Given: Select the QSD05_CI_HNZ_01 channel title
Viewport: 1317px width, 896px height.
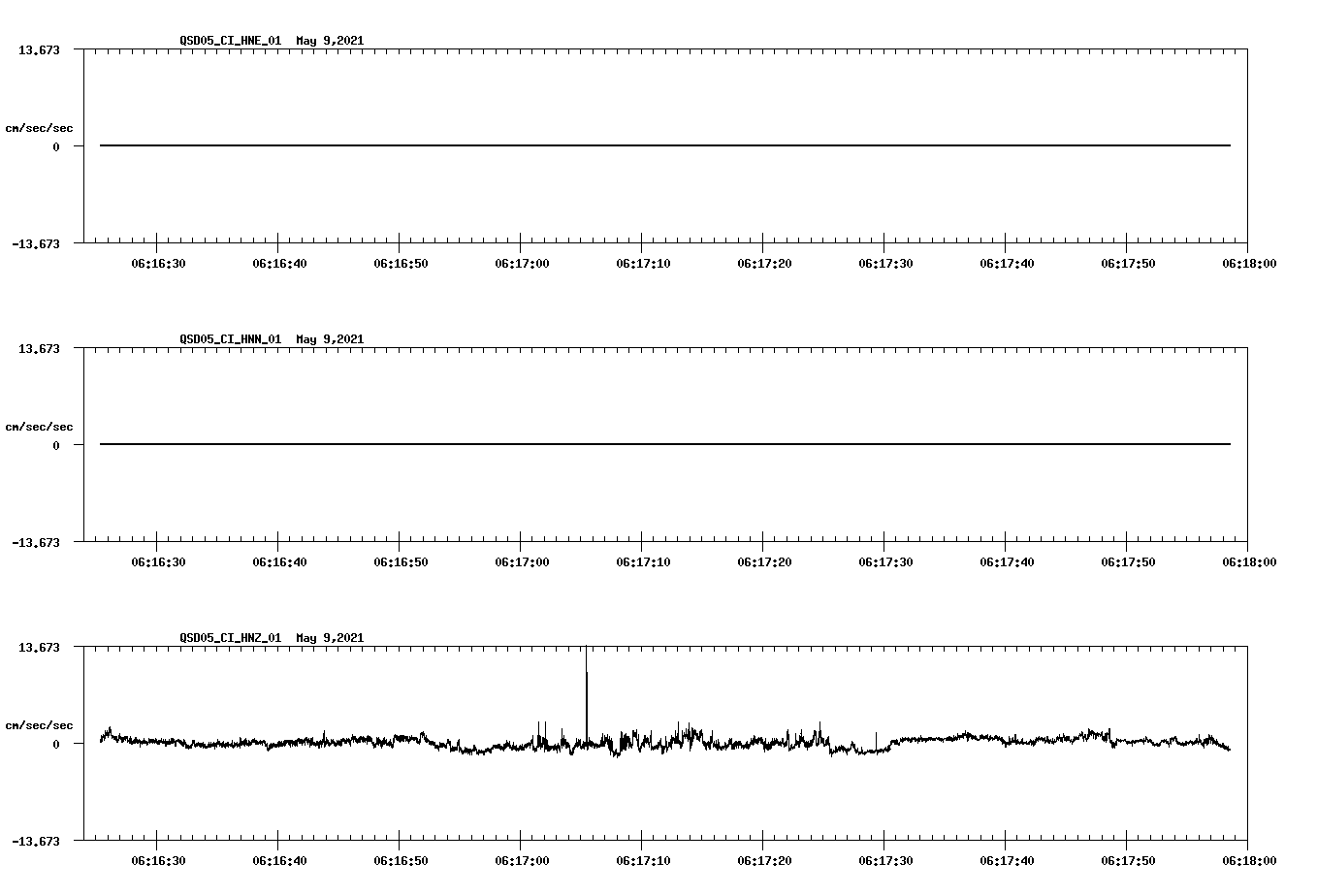Looking at the screenshot, I should click(232, 638).
